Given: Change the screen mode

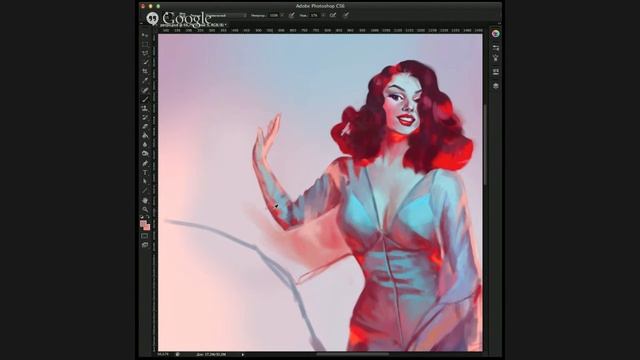Looking at the screenshot, I should tap(145, 245).
